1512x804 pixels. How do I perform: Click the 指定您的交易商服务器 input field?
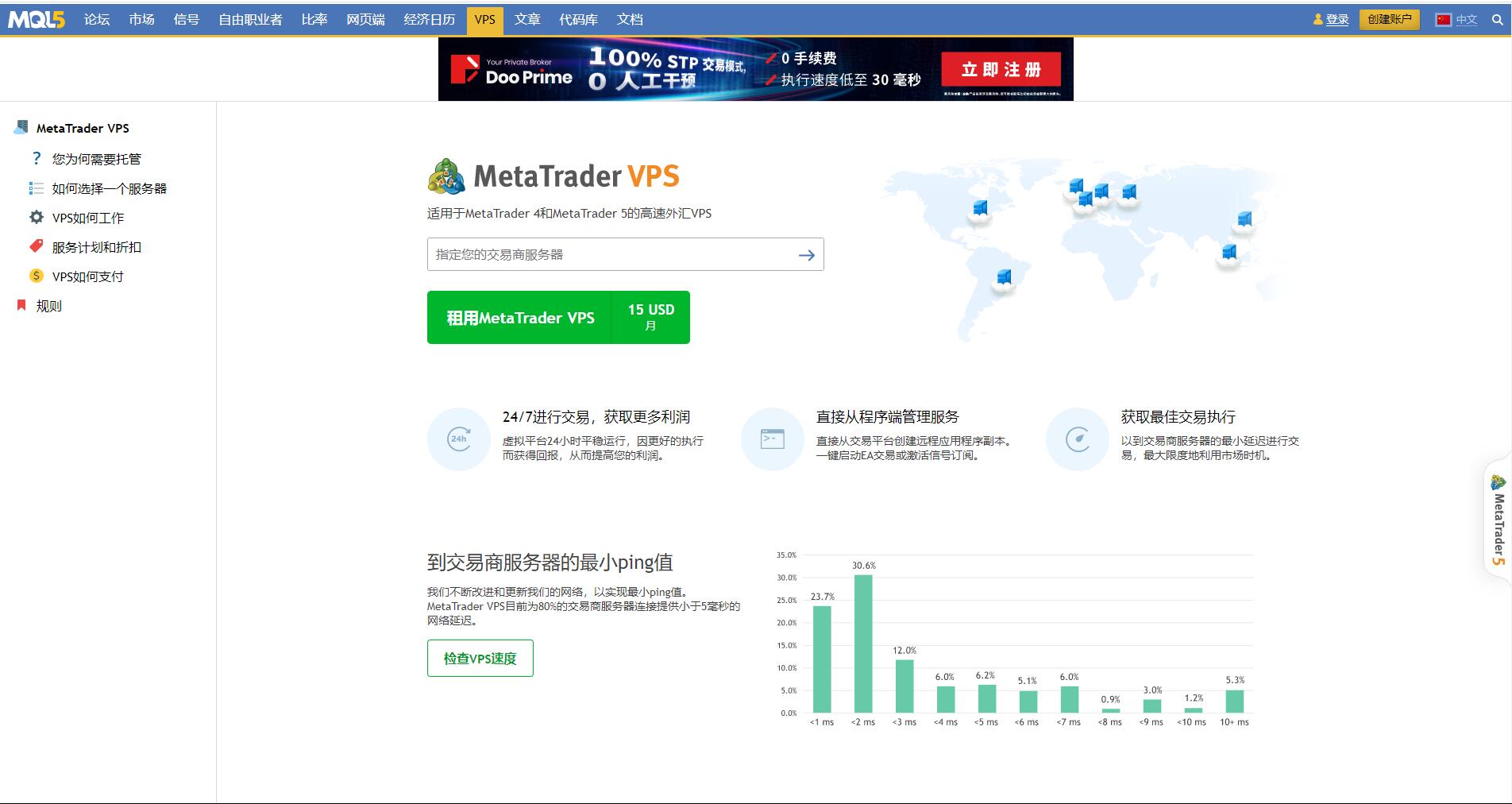click(626, 254)
